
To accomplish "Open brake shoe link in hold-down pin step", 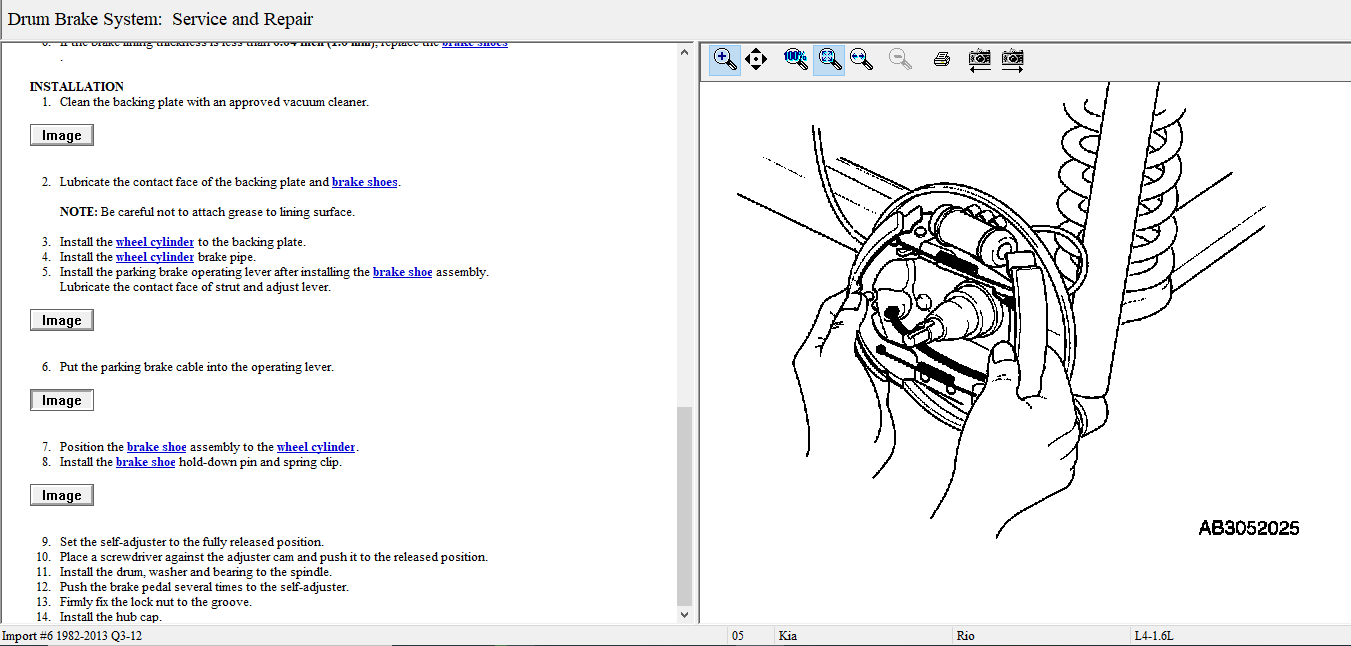I will [x=145, y=462].
